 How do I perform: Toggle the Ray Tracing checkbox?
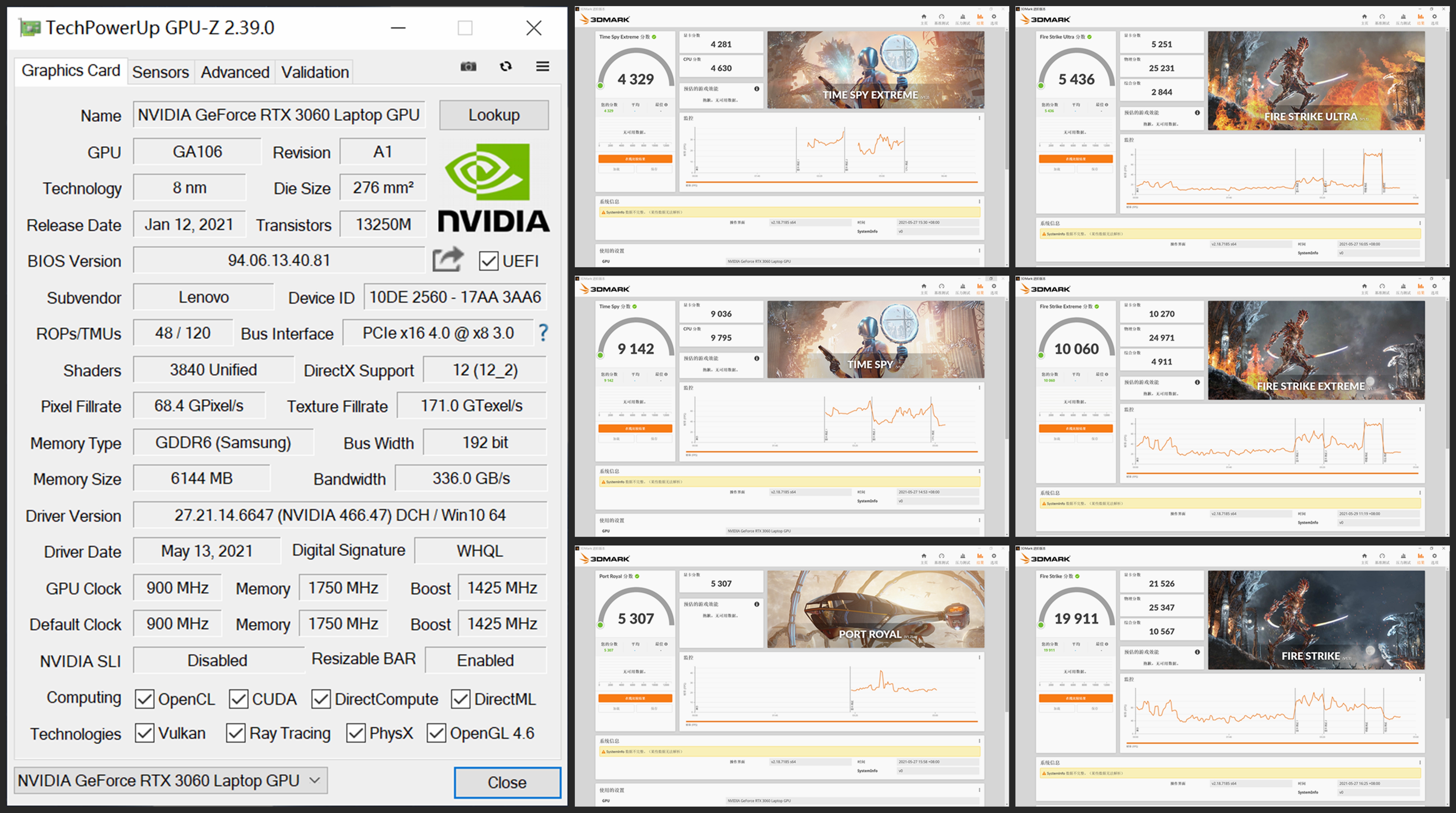coord(236,733)
